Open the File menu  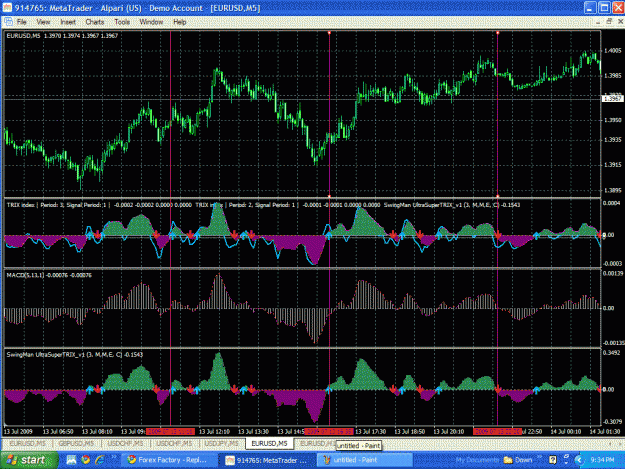click(x=22, y=22)
